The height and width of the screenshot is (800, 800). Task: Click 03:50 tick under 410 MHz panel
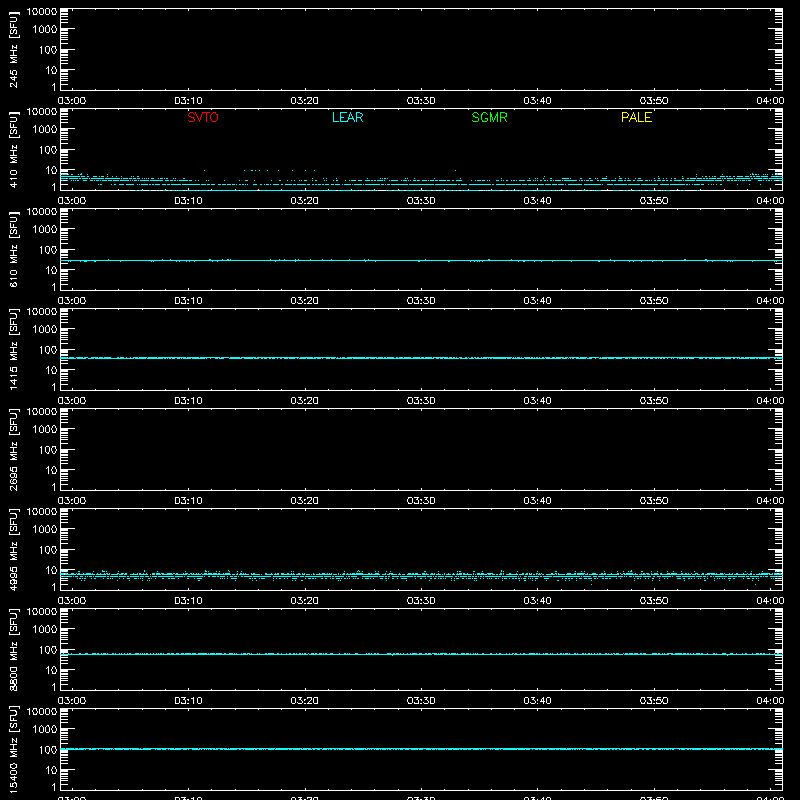click(x=654, y=201)
